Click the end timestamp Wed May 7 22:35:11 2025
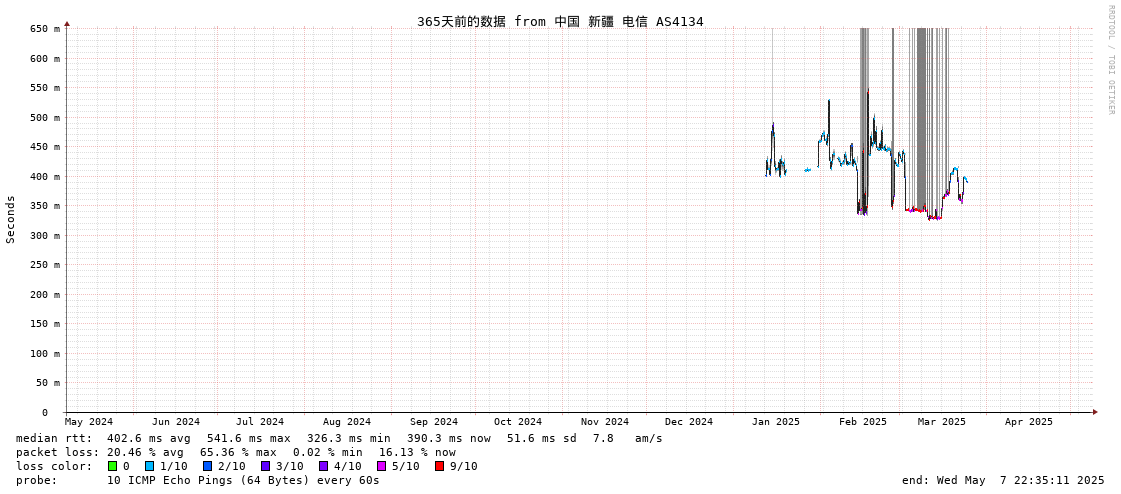1121x494 pixels. click(x=1003, y=480)
